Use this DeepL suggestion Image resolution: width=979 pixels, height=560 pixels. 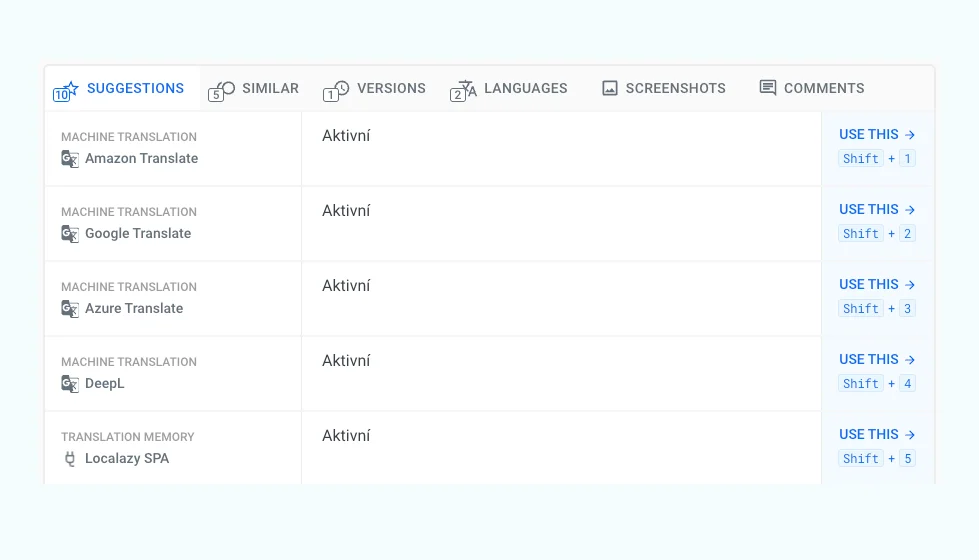[877, 359]
